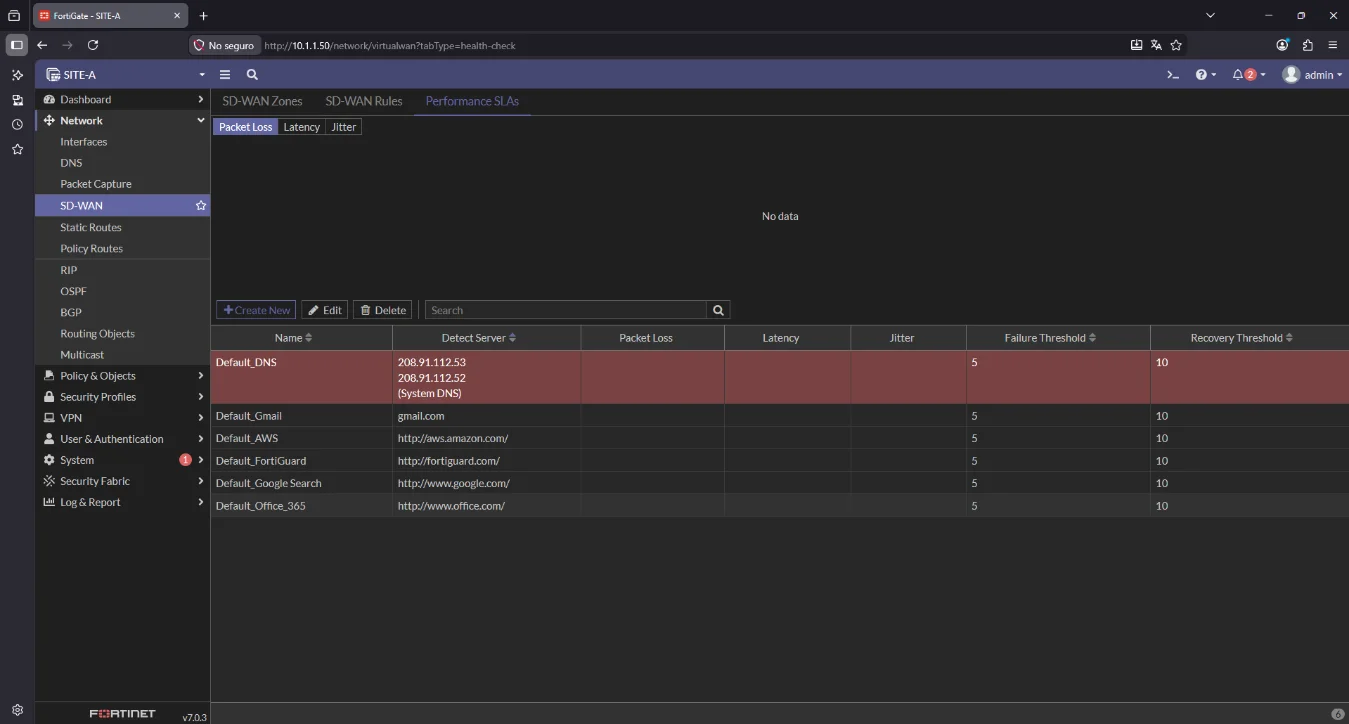
Task: Open the browser history sidebar icon
Action: (x=17, y=125)
